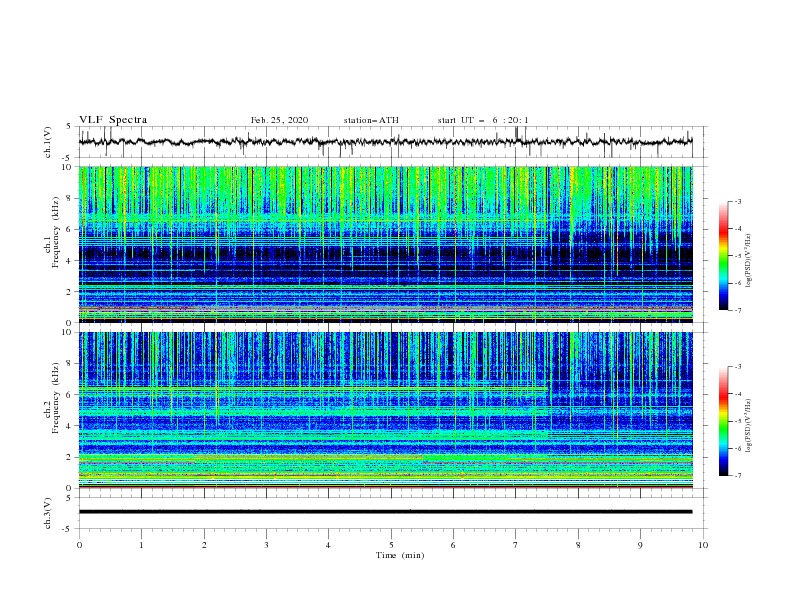792x612 pixels.
Task: Click the "-5" tick on ch.1 colorbar
Action: click(738, 256)
